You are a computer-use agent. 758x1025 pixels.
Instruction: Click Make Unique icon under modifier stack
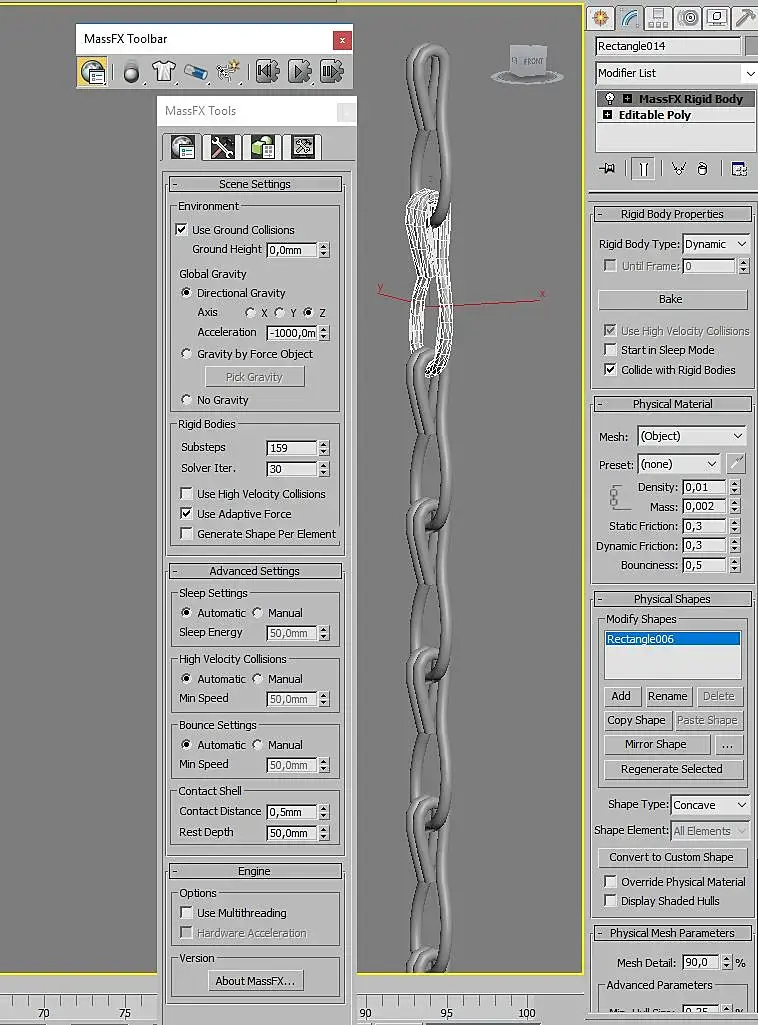[679, 169]
